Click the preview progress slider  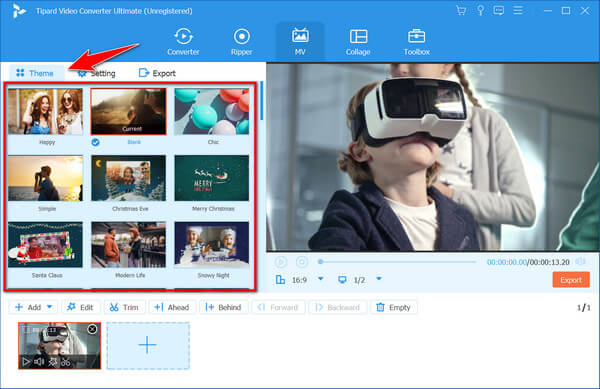pyautogui.click(x=397, y=262)
